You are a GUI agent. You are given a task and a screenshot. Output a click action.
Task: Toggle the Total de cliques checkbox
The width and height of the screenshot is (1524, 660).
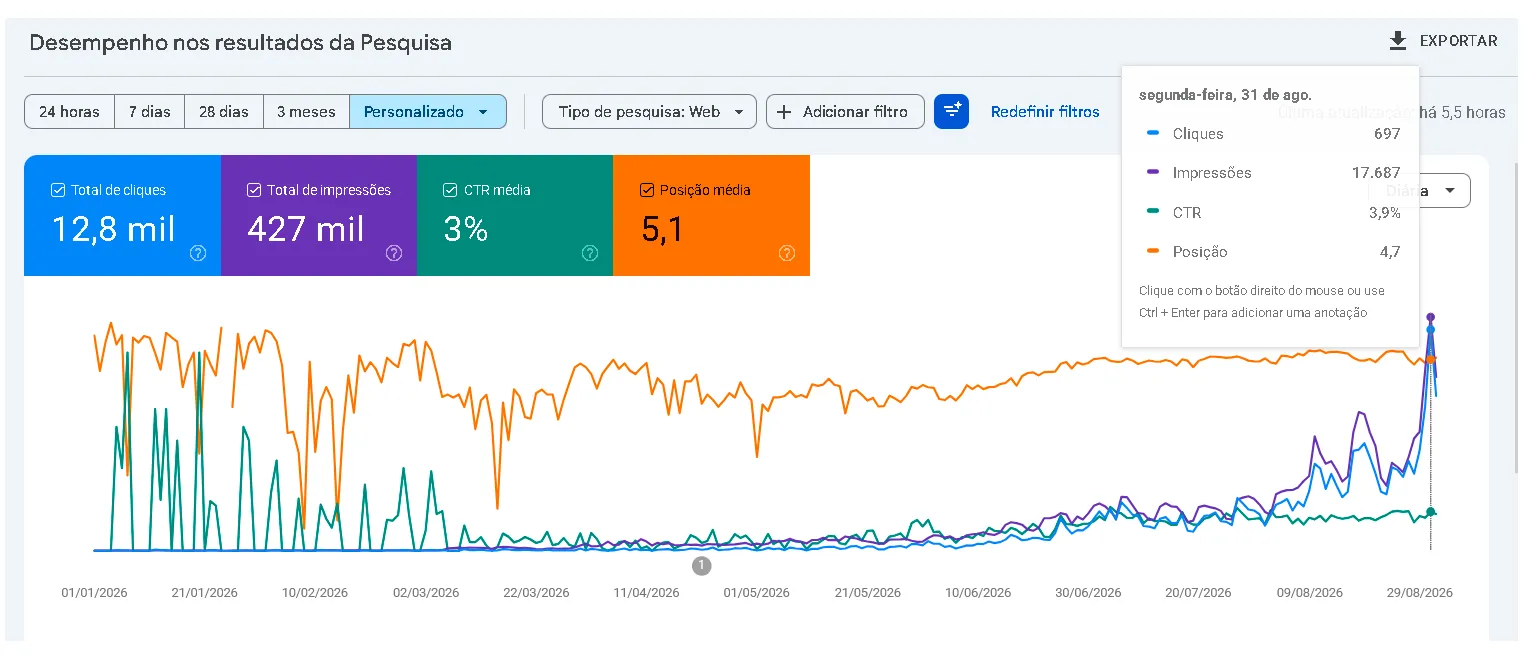coord(57,190)
